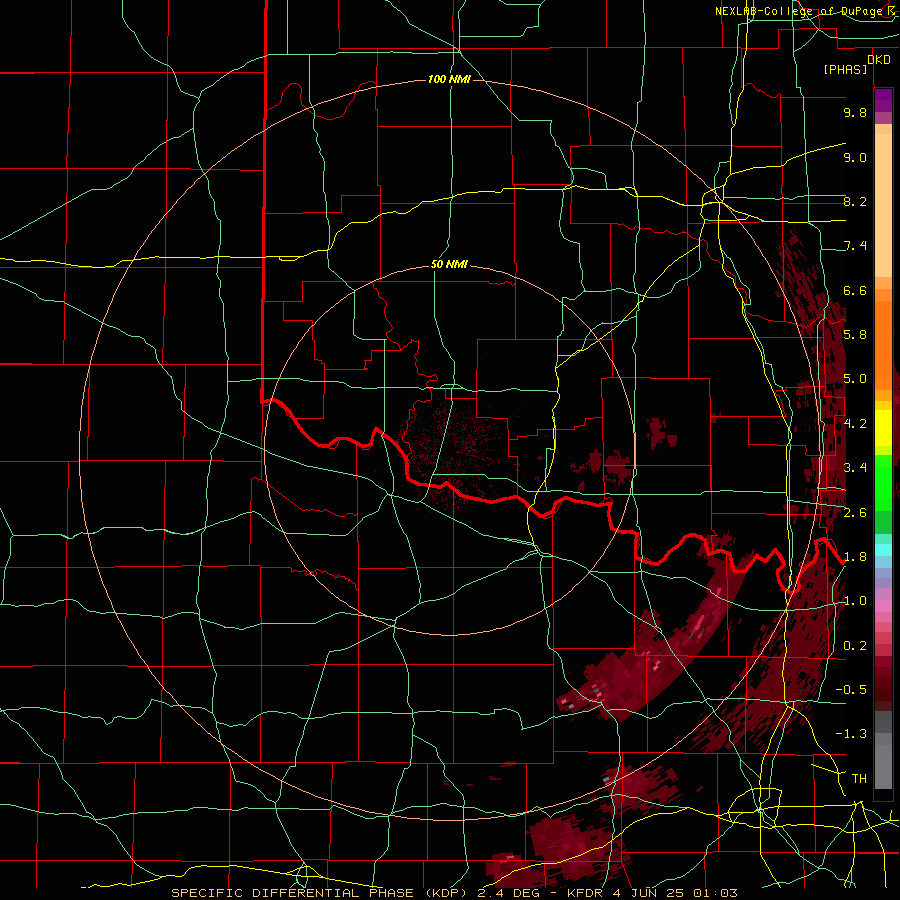Click the 8.2 legend value

(855, 202)
